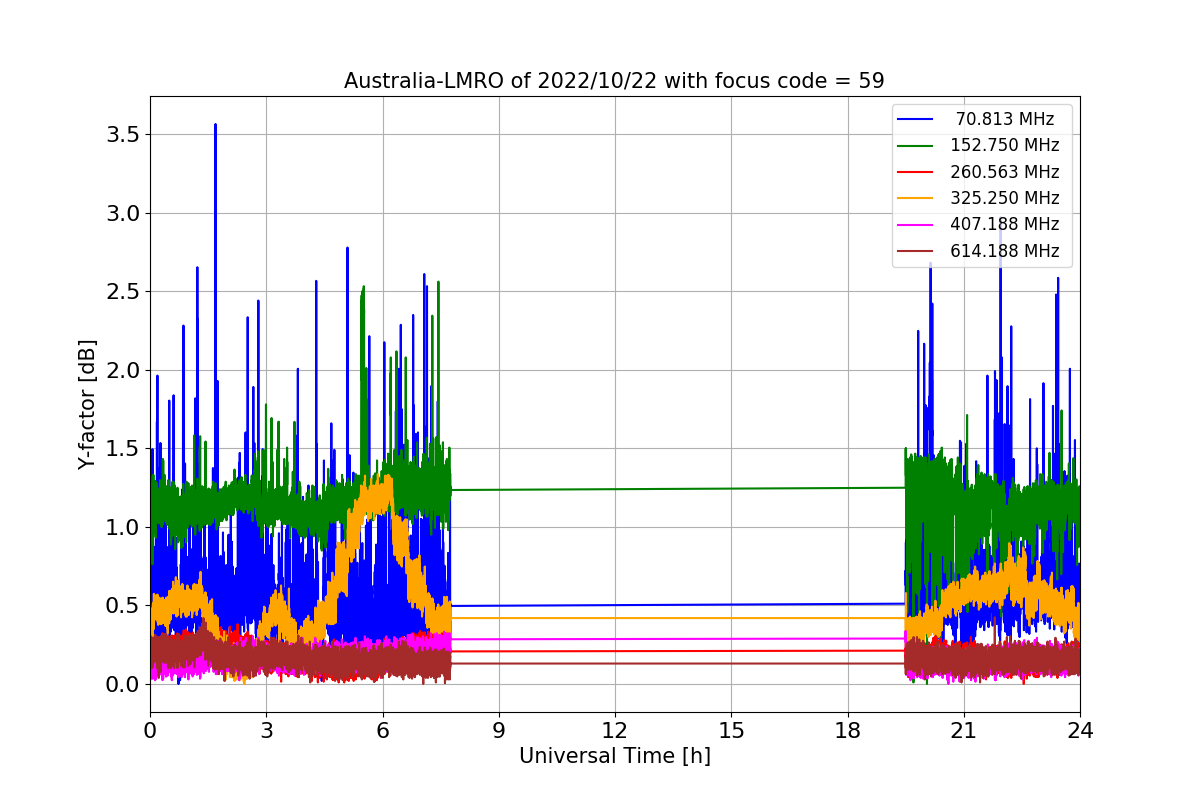1200x800 pixels.
Task: Click the 21 hour x-axis tick label
Action: (x=963, y=730)
